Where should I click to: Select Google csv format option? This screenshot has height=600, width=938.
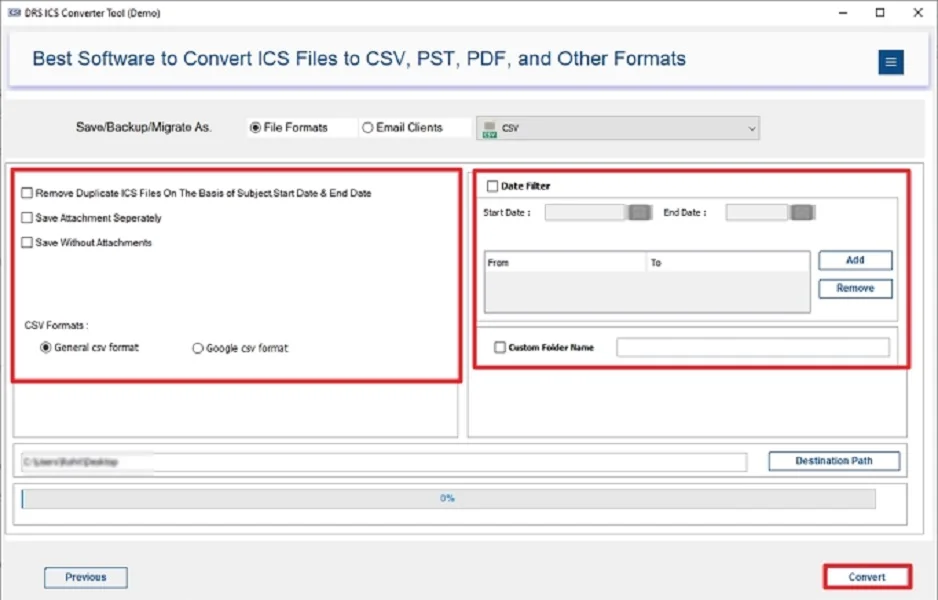[197, 348]
